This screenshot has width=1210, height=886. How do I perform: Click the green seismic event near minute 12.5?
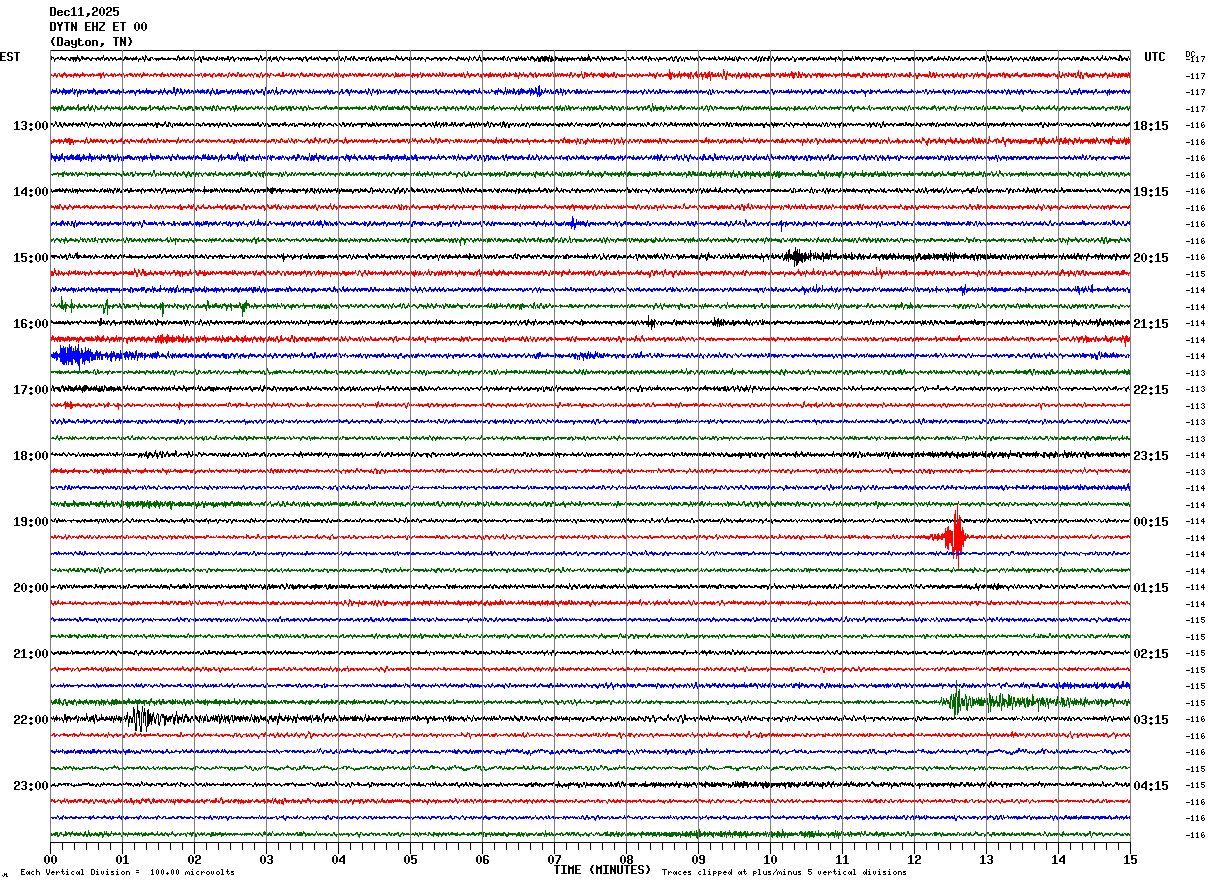tap(957, 701)
